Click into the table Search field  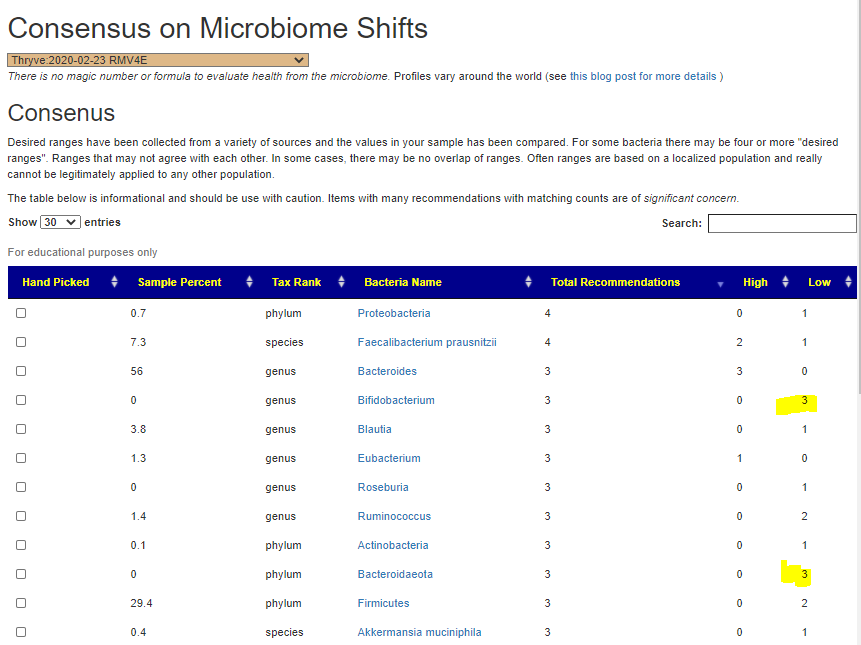pos(782,223)
